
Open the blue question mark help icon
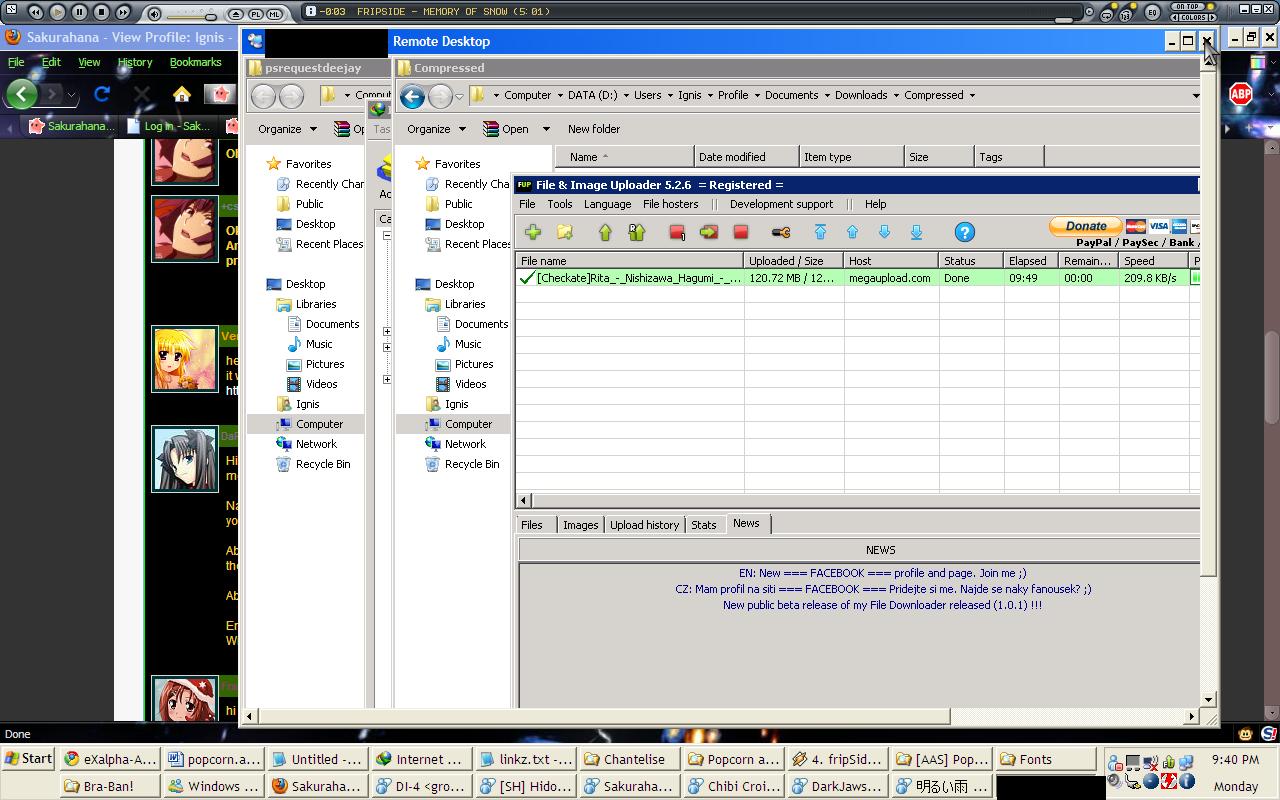coord(964,232)
